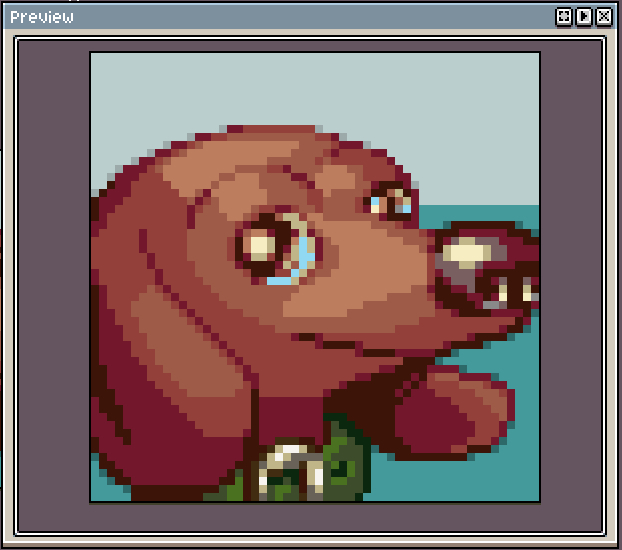The width and height of the screenshot is (622, 550).
Task: Click the Preview title bar text
Action: pyautogui.click(x=42, y=17)
